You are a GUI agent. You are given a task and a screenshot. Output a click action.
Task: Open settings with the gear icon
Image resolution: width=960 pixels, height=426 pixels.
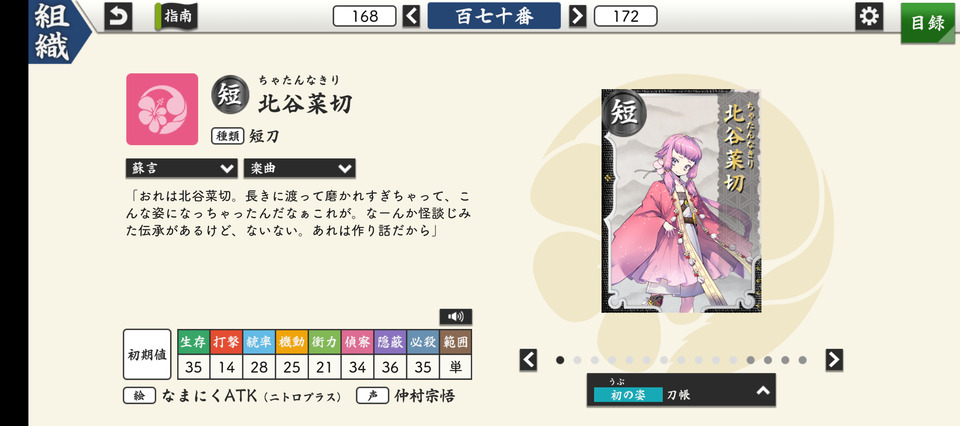tap(869, 16)
